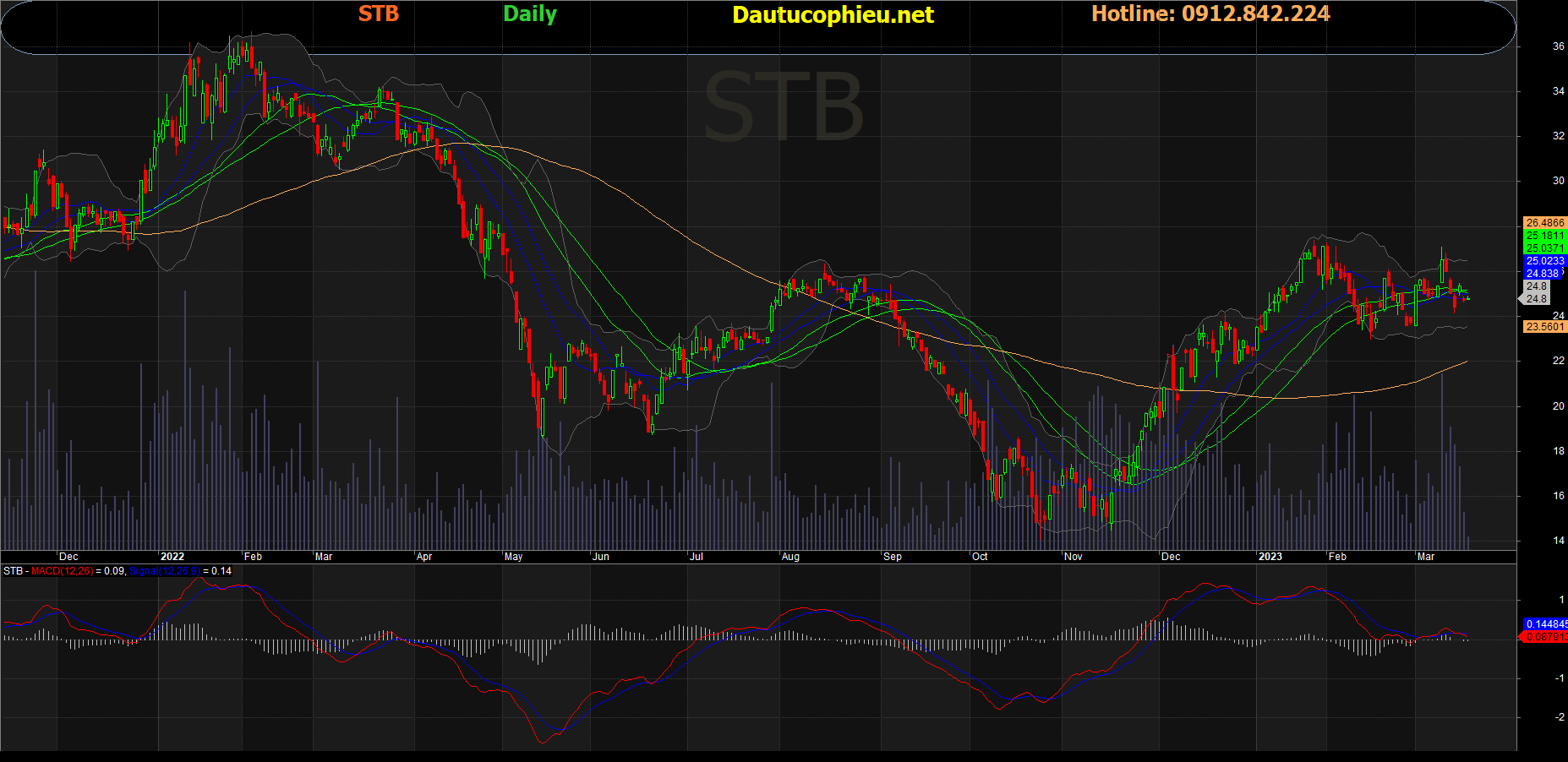Image resolution: width=1568 pixels, height=762 pixels.
Task: Click the 36 level on the price axis
Action: [1558, 46]
